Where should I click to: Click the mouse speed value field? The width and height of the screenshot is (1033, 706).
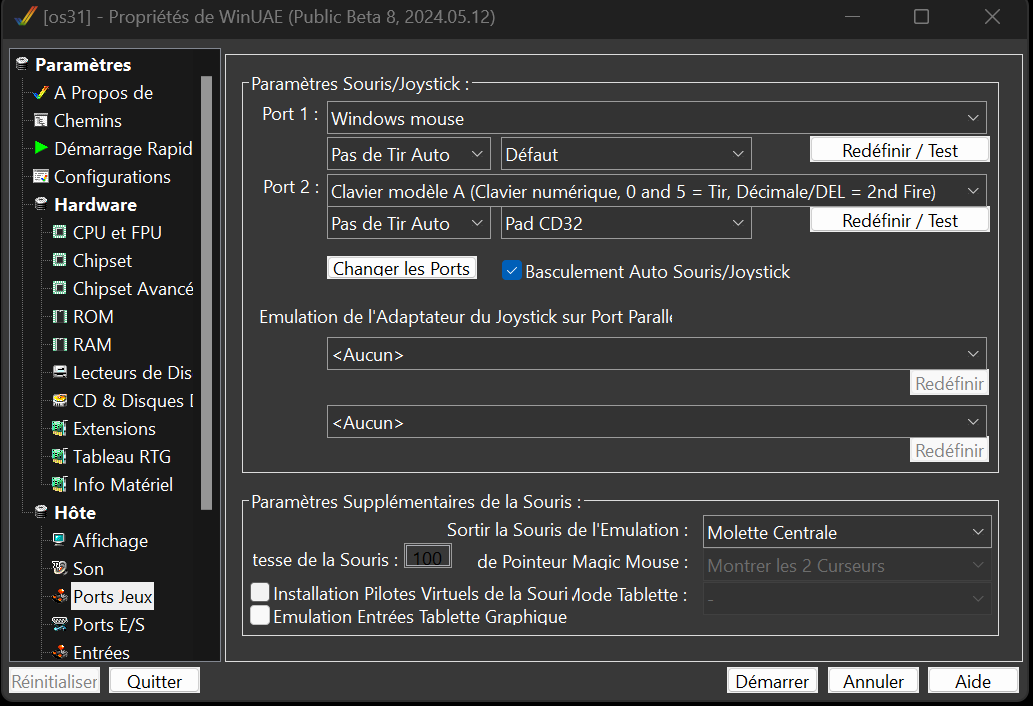point(428,557)
